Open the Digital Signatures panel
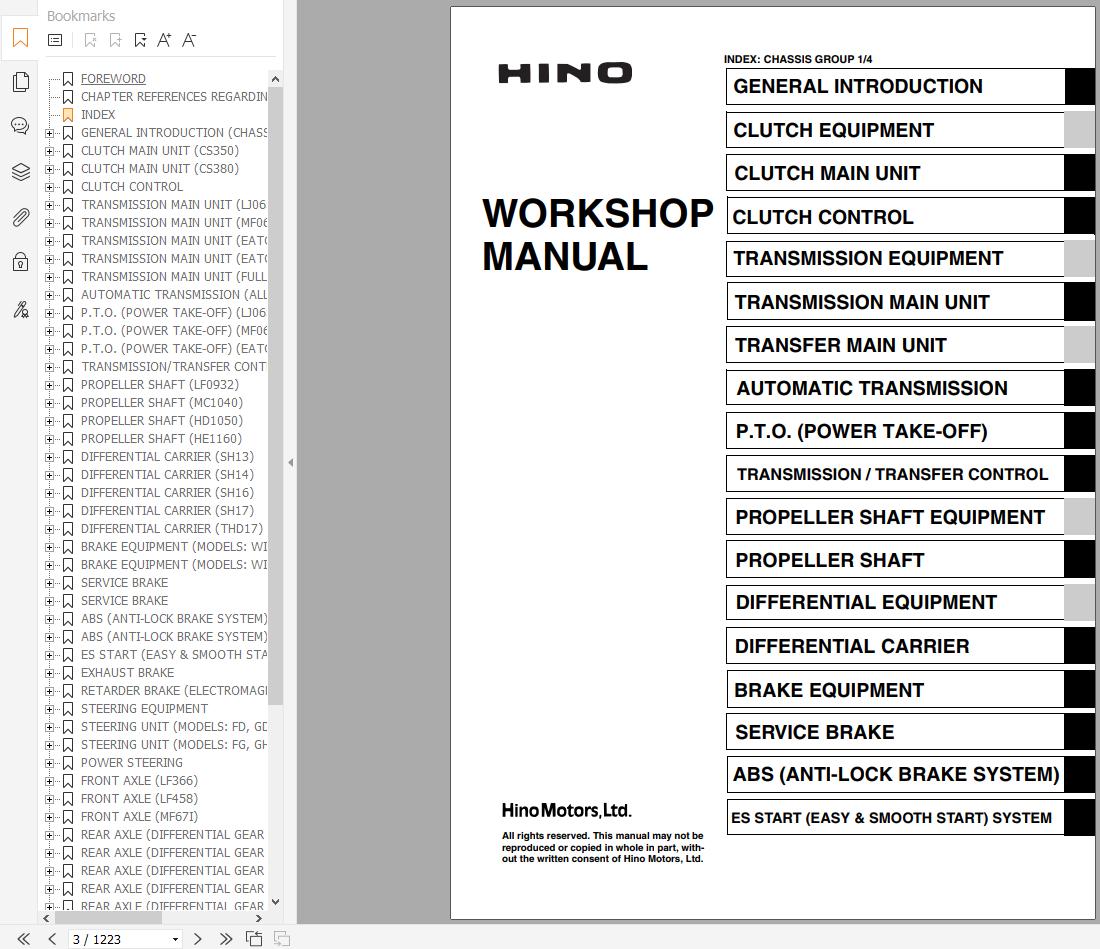This screenshot has height=949, width=1100. click(x=20, y=310)
